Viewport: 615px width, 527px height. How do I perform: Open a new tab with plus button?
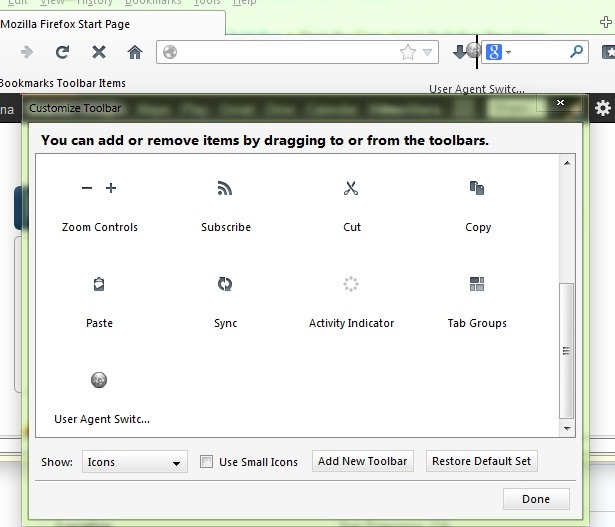[606, 22]
